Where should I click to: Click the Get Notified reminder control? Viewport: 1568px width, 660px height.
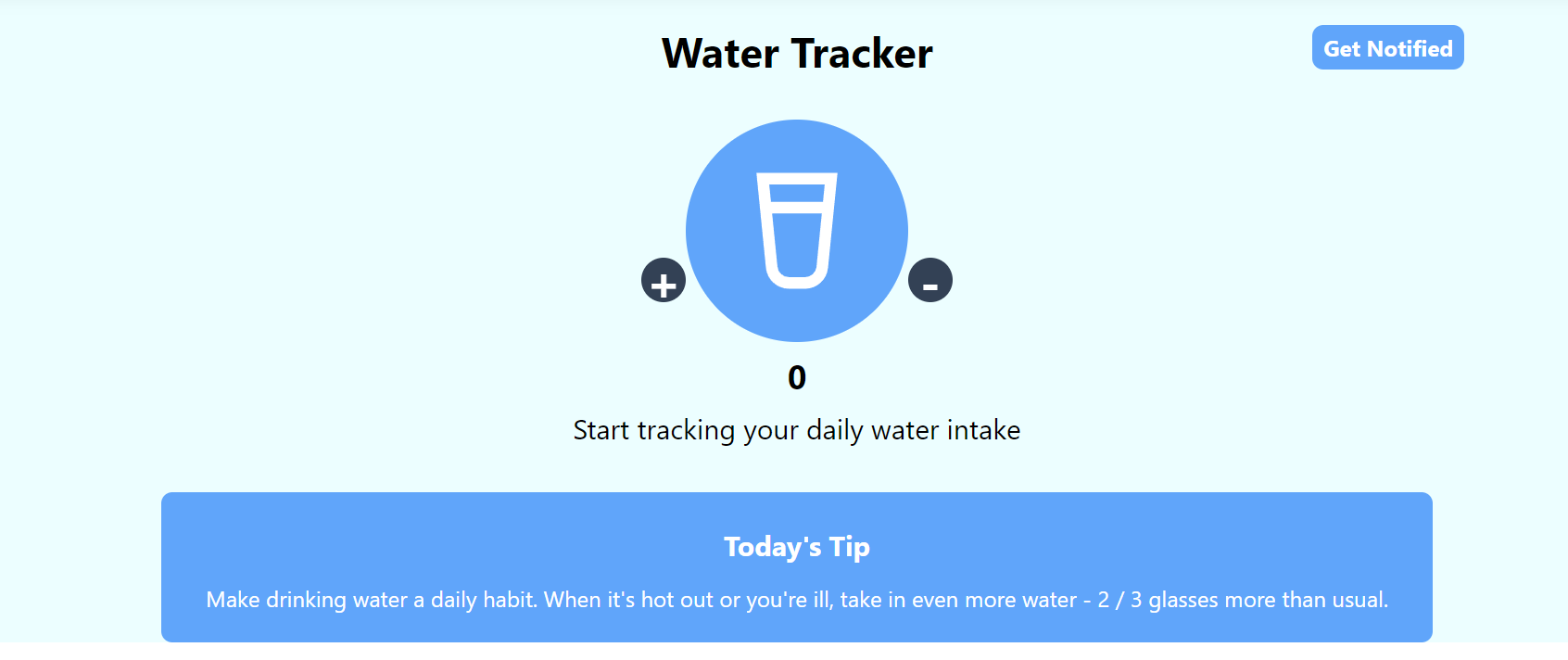(x=1387, y=47)
